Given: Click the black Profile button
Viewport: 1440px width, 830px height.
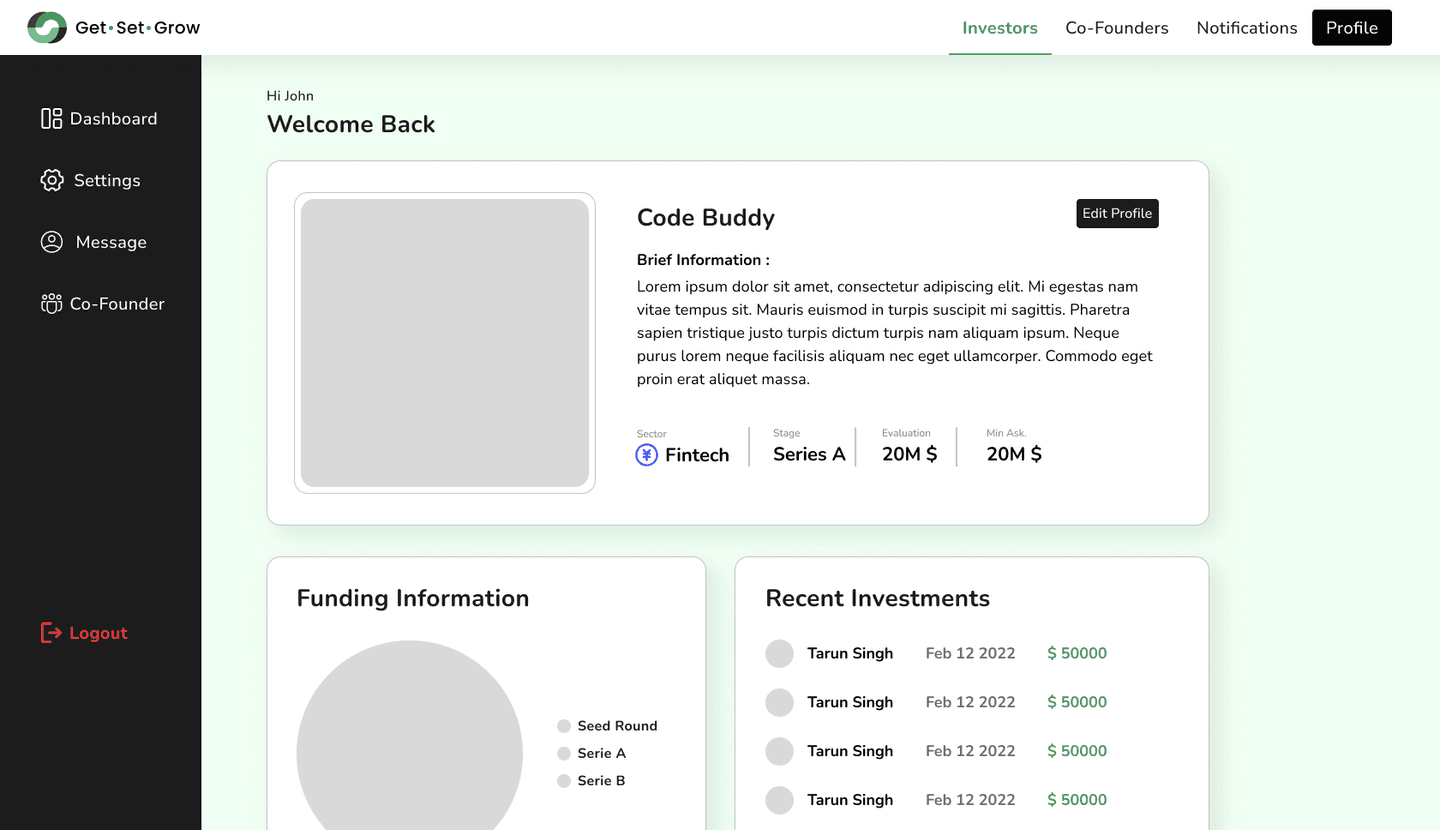Looking at the screenshot, I should [1352, 28].
